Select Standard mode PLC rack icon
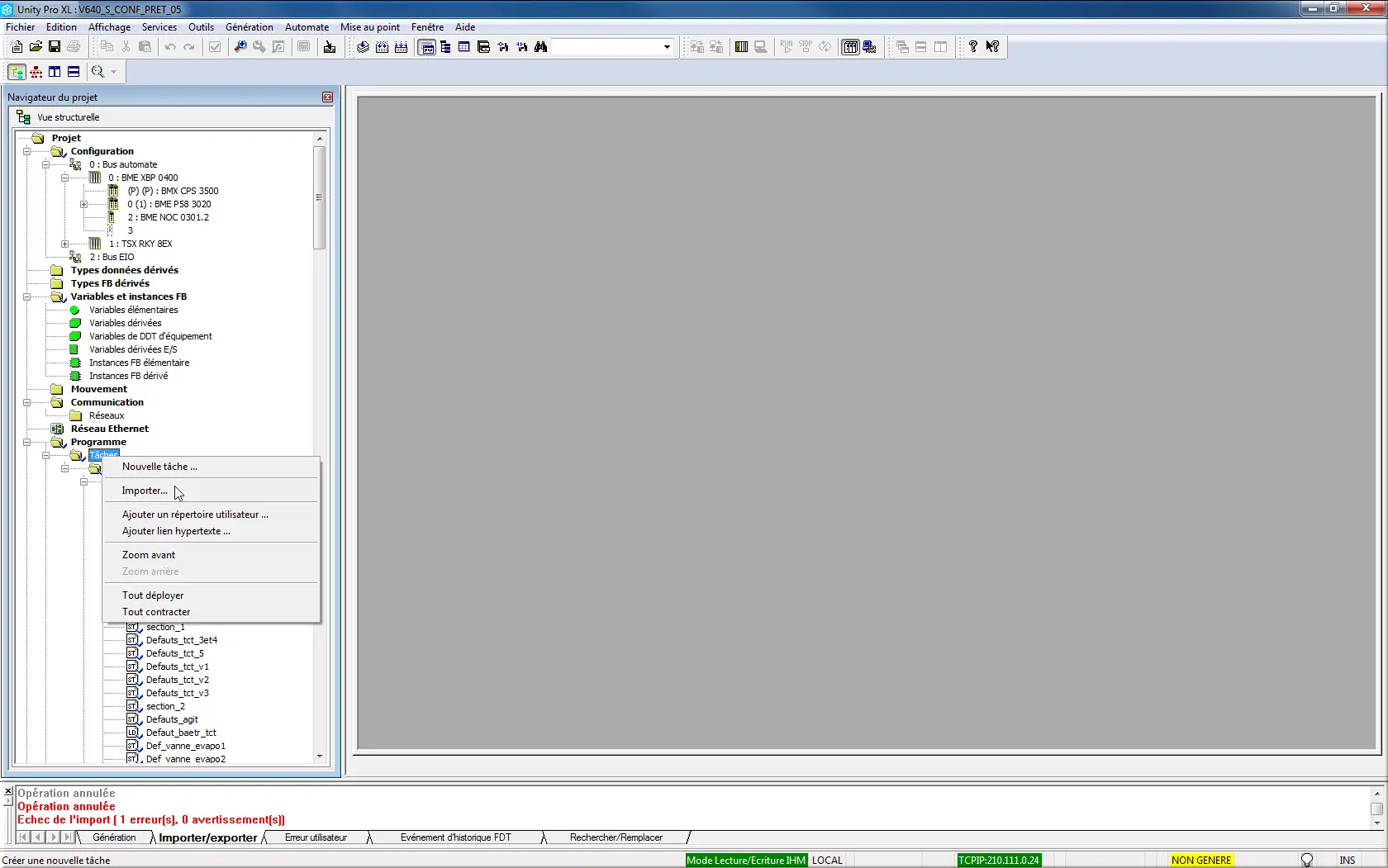 741,47
